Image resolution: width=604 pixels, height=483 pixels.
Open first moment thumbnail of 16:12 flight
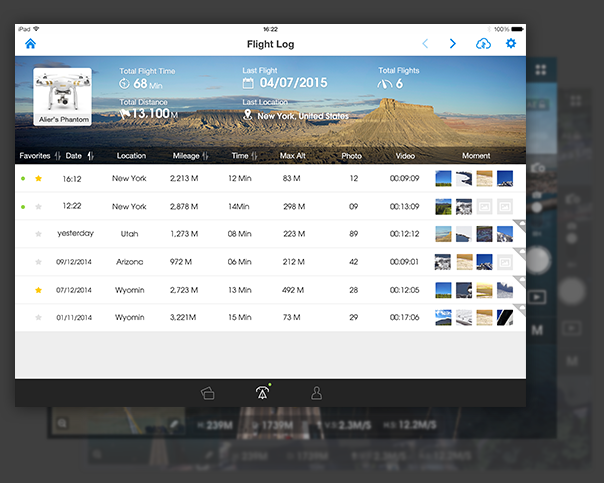(x=443, y=179)
